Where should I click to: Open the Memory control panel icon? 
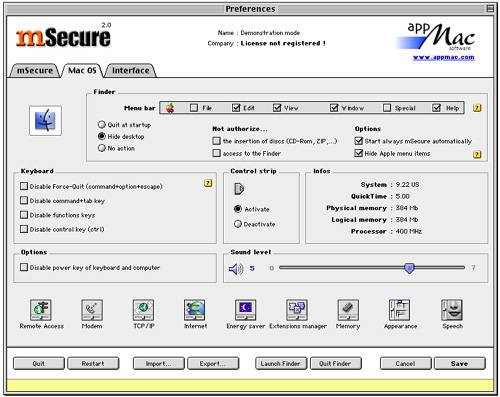pos(348,310)
